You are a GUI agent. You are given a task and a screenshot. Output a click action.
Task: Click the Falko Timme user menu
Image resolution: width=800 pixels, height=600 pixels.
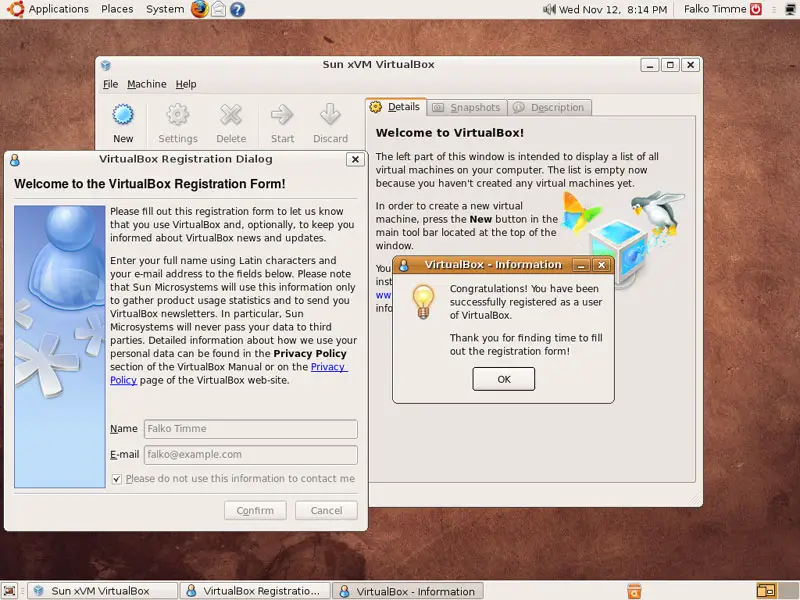(715, 9)
